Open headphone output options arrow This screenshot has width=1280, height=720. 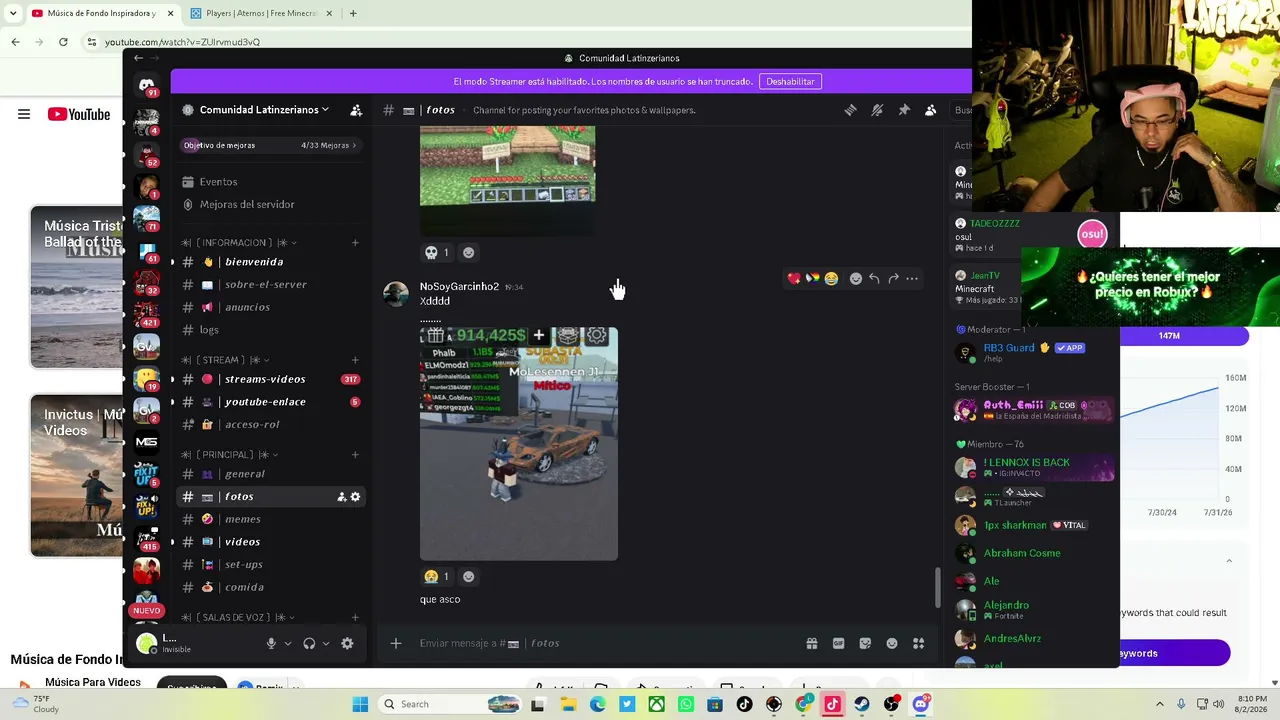tap(326, 644)
